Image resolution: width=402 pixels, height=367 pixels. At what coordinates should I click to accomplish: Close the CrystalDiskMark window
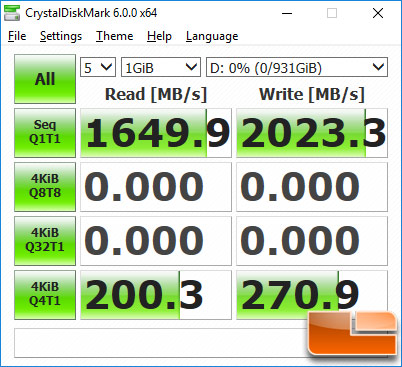coord(378,13)
